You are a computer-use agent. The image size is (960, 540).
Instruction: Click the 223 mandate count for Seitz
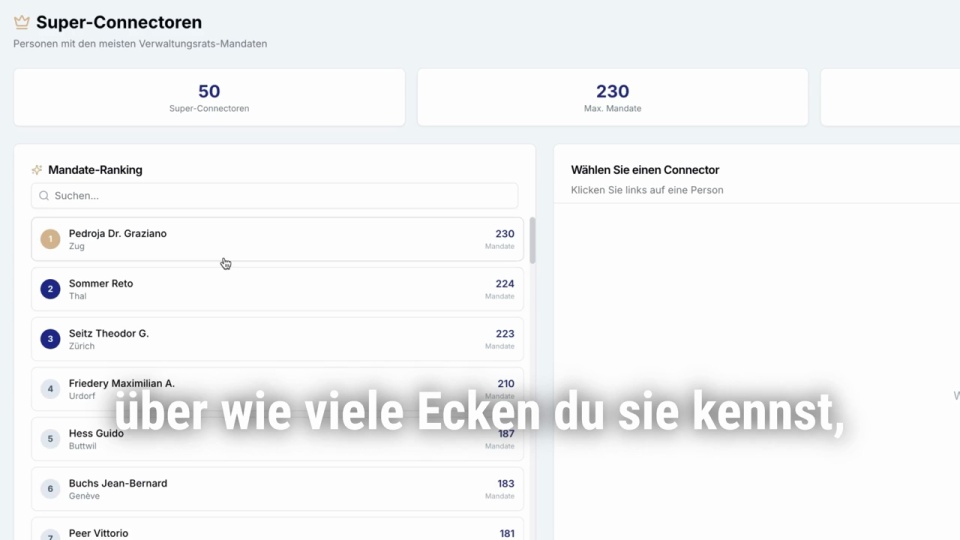point(504,334)
